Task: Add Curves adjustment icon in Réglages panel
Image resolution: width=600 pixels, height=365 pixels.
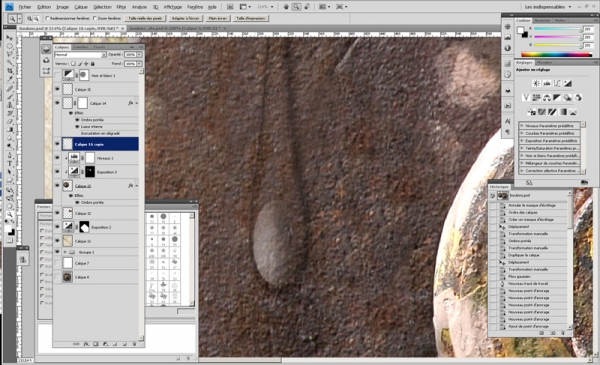Action: [557, 83]
